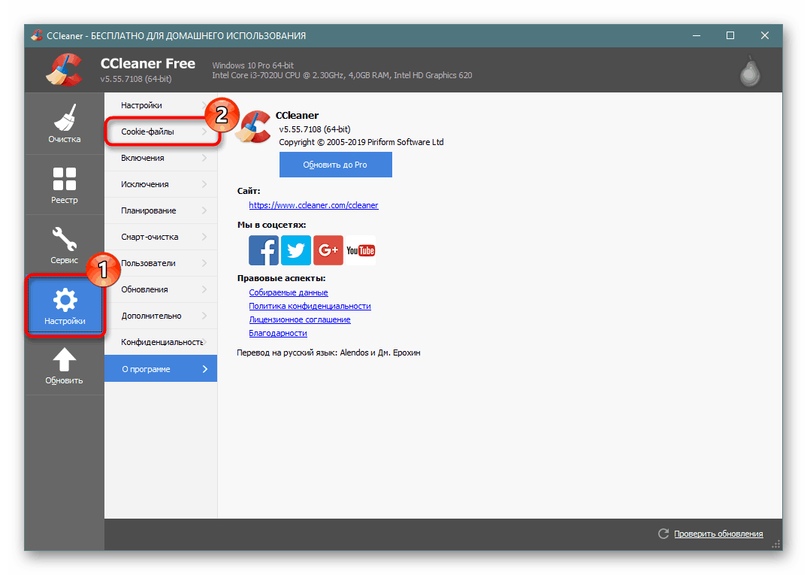Viewport: 807px width, 575px height.
Task: Open Смарт-очистка settings page
Action: click(x=161, y=236)
